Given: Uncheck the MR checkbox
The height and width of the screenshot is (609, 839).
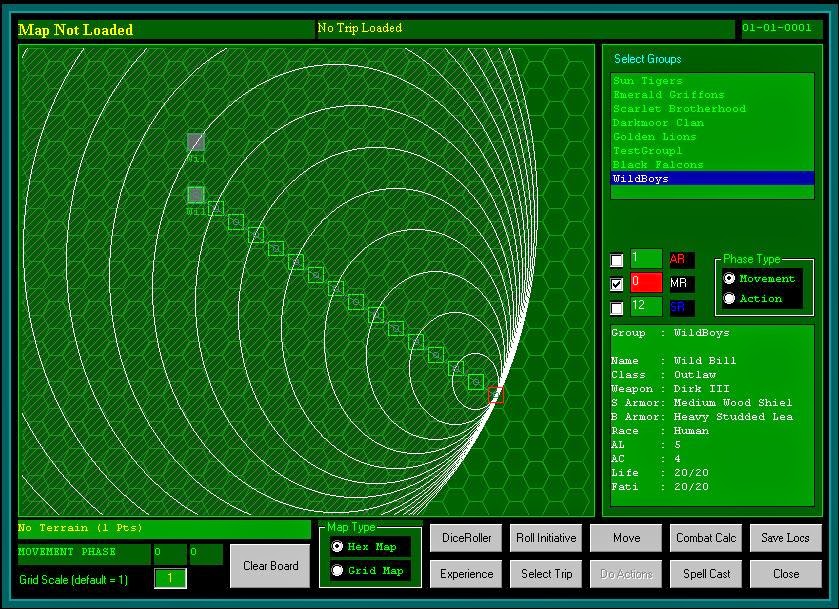Looking at the screenshot, I should click(616, 284).
